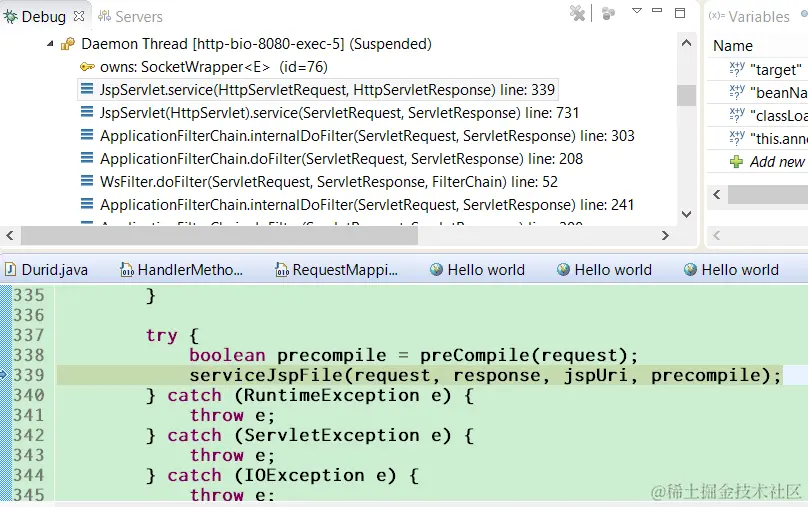Switch to HandlerMetho... editor tab
808x507 pixels.
(181, 270)
